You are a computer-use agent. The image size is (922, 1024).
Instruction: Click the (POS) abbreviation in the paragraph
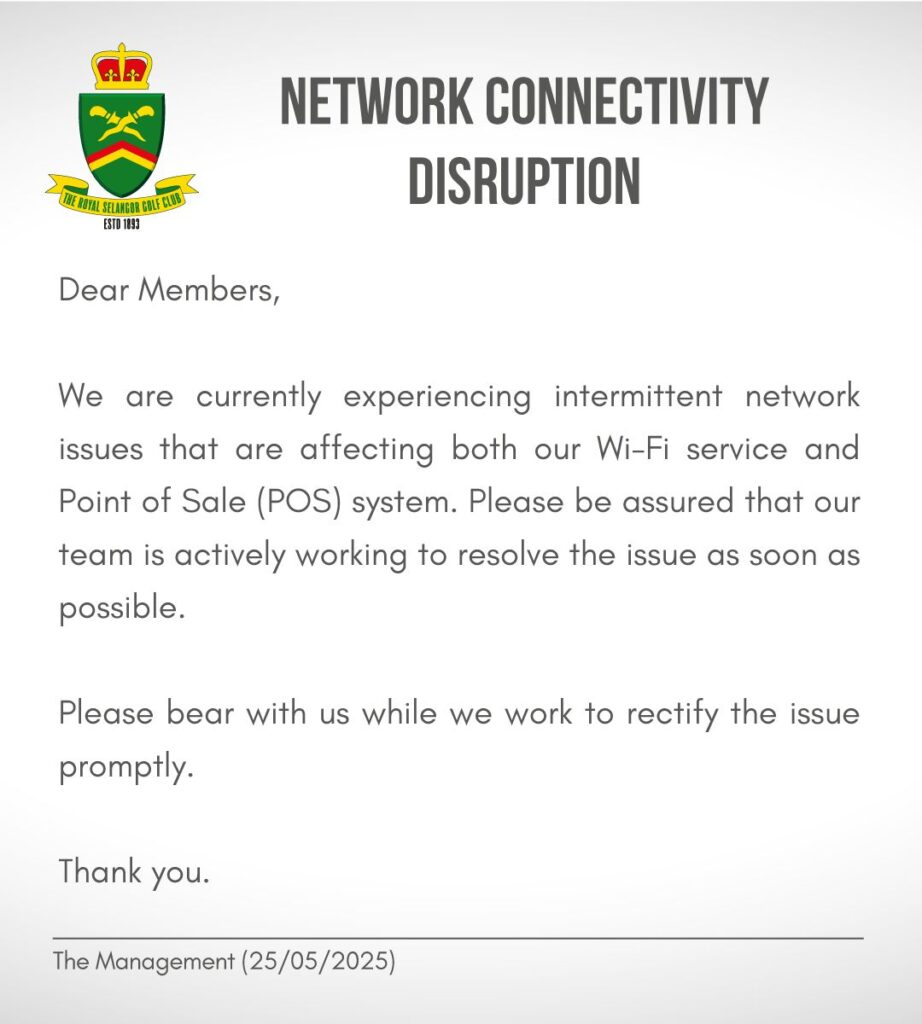click(300, 502)
